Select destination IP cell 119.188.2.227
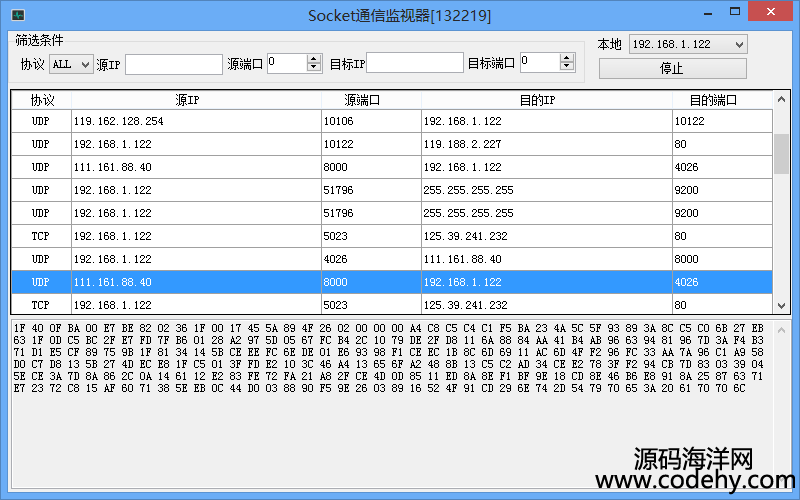 pos(547,144)
